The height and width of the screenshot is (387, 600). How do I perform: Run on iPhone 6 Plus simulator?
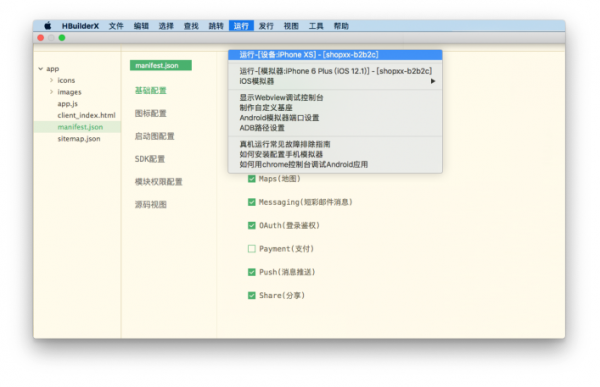pos(335,71)
